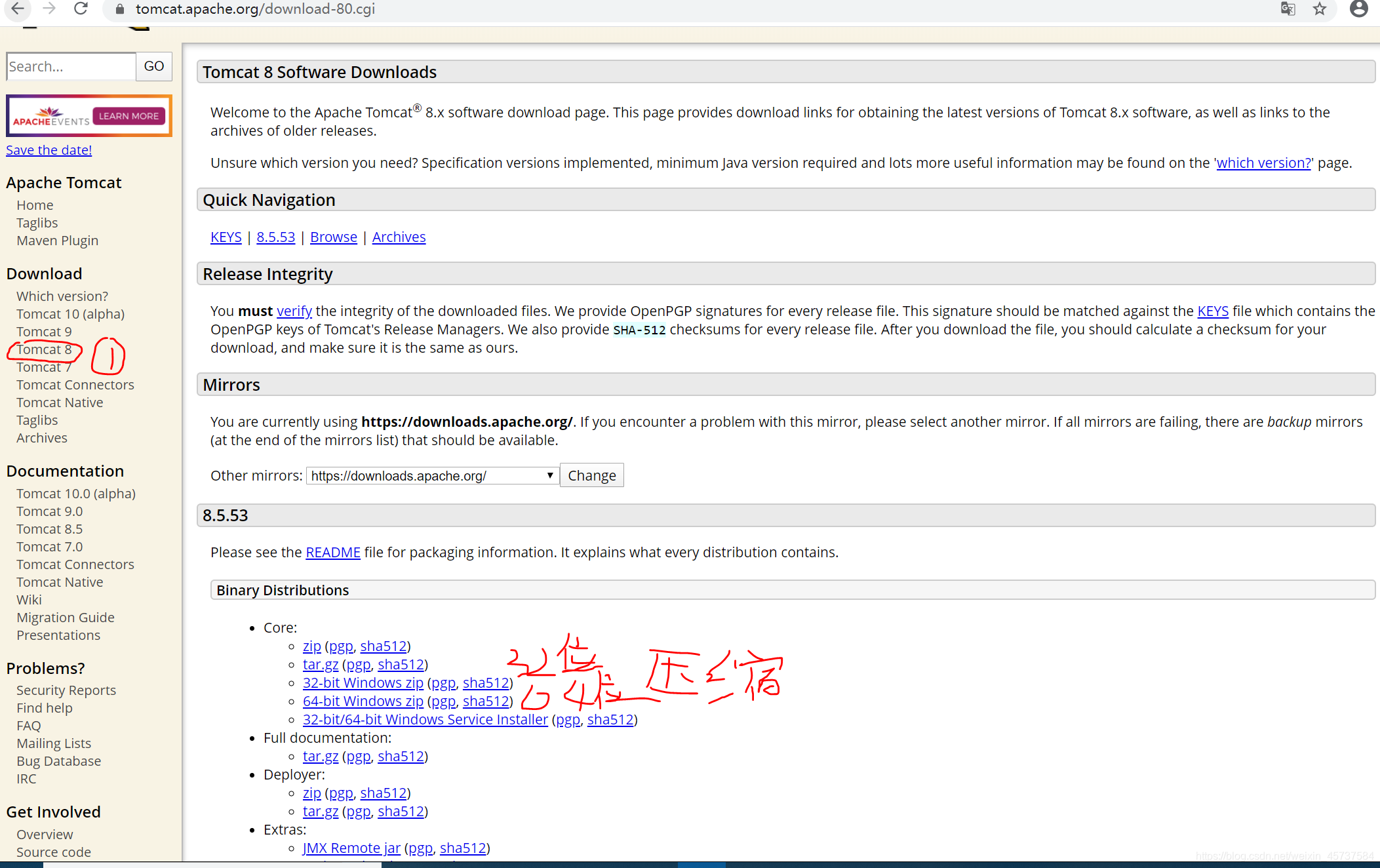Screen dimensions: 1380x868
Task: Download the 32-bit Windows zip
Action: click(x=363, y=683)
